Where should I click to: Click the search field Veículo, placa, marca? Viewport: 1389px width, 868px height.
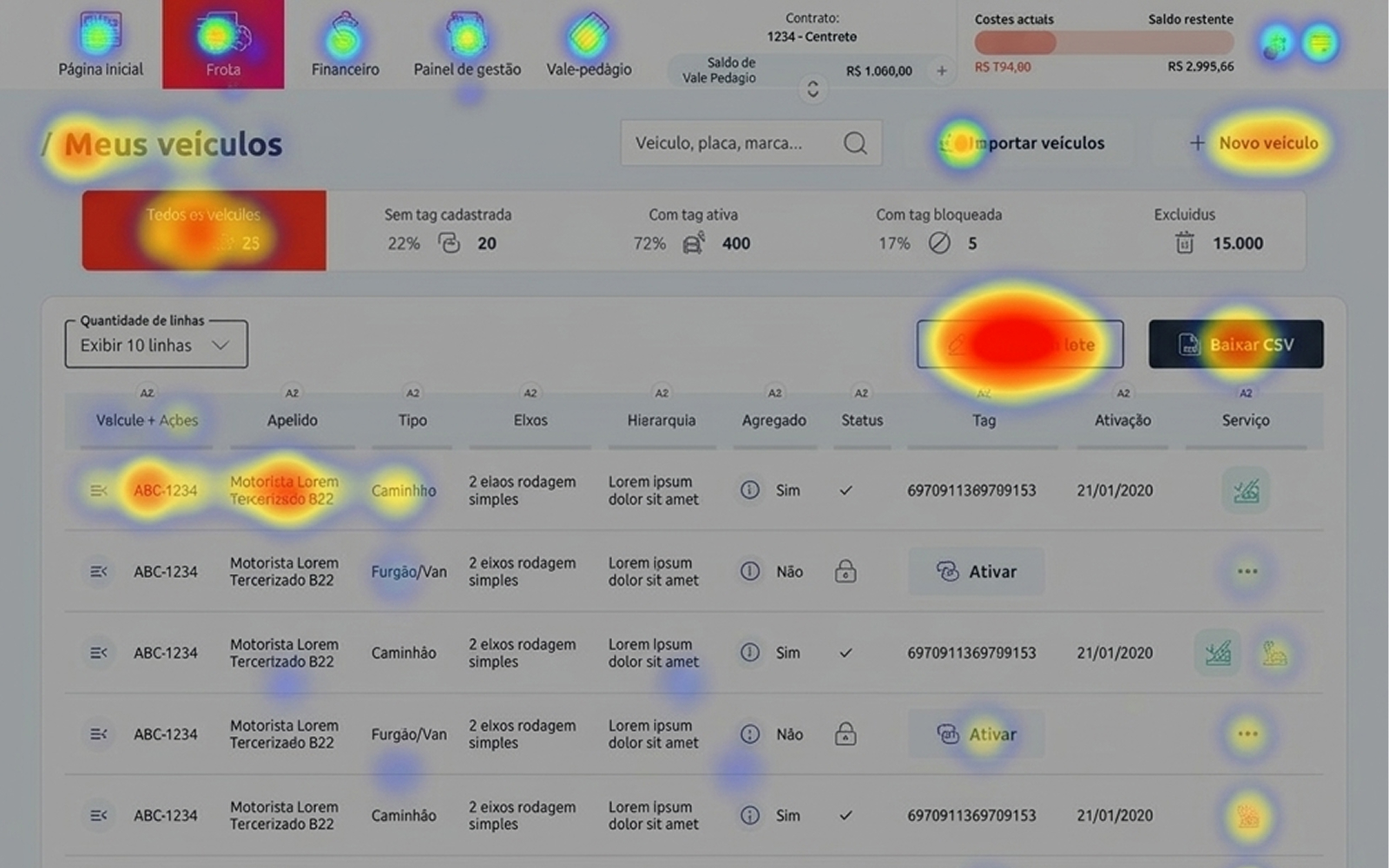coord(751,143)
